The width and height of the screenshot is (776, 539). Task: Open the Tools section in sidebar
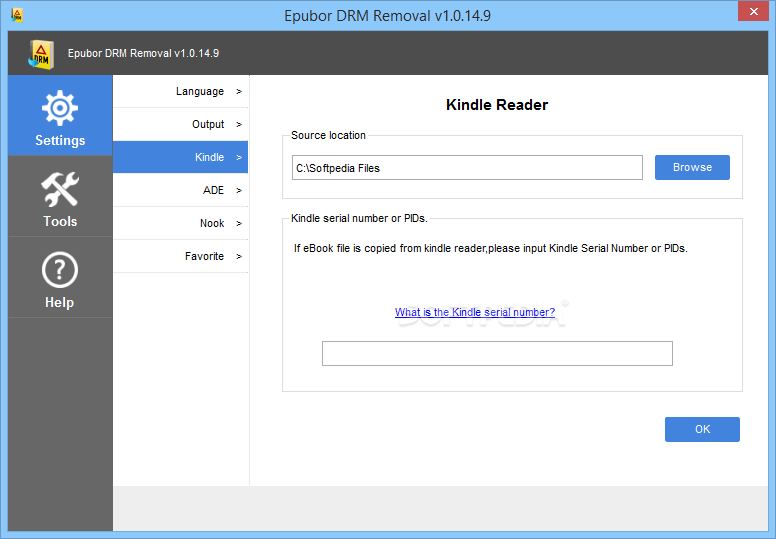60,196
